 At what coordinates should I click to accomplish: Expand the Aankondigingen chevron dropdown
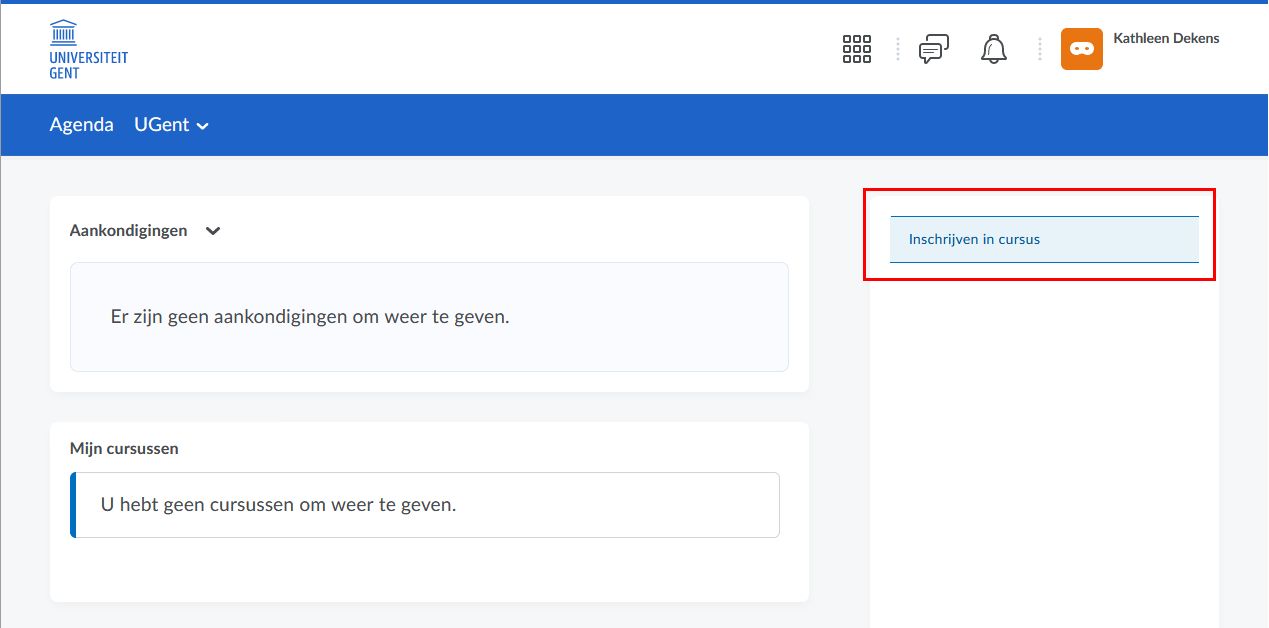[x=212, y=231]
